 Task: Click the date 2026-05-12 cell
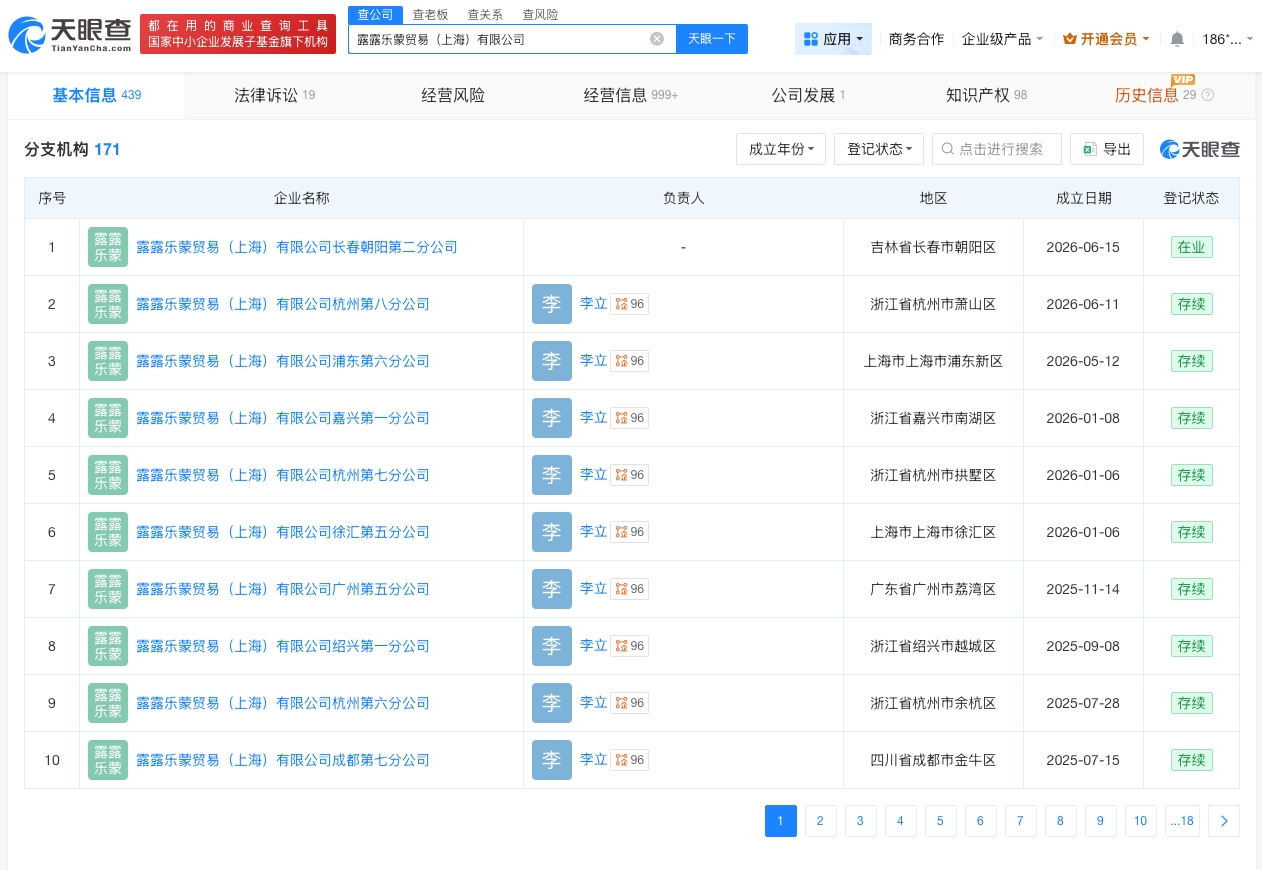click(x=1083, y=361)
